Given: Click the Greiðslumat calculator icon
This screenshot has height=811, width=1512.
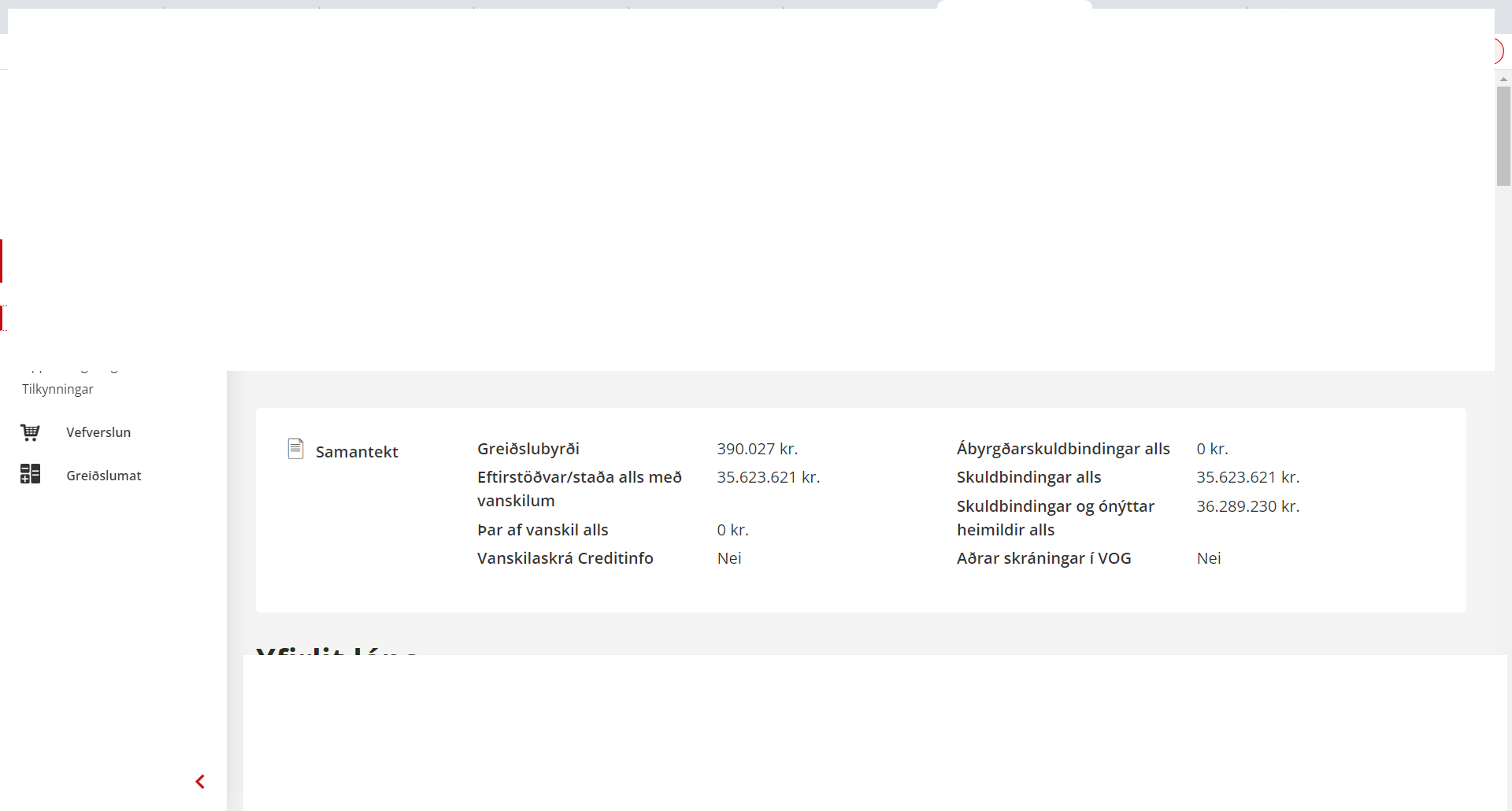Looking at the screenshot, I should point(30,474).
